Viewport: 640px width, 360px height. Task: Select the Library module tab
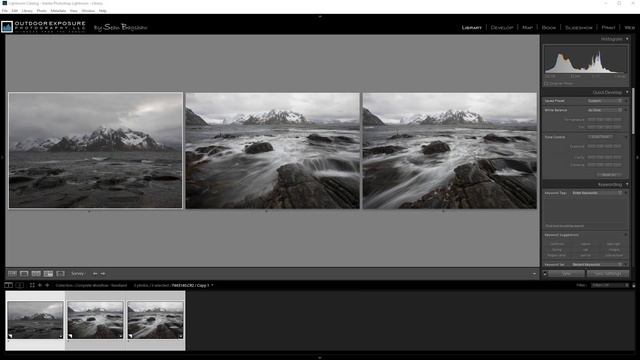click(472, 28)
